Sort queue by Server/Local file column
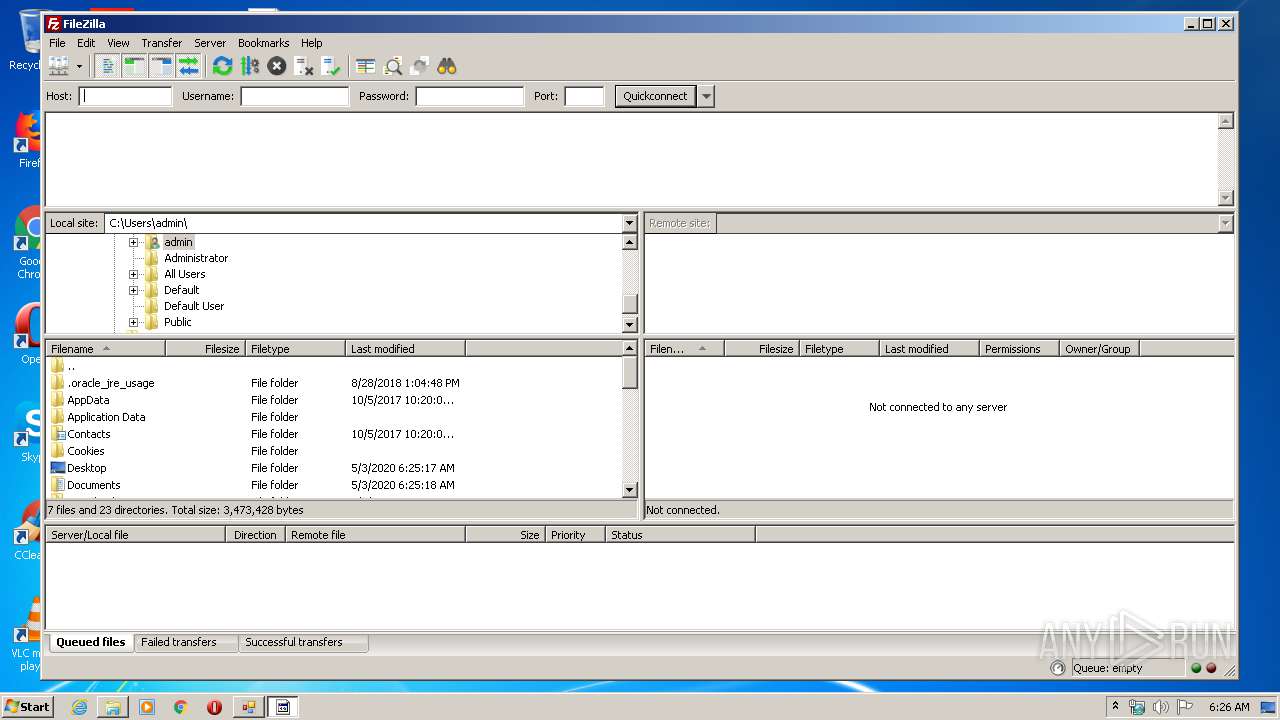The image size is (1280, 720). tap(136, 535)
